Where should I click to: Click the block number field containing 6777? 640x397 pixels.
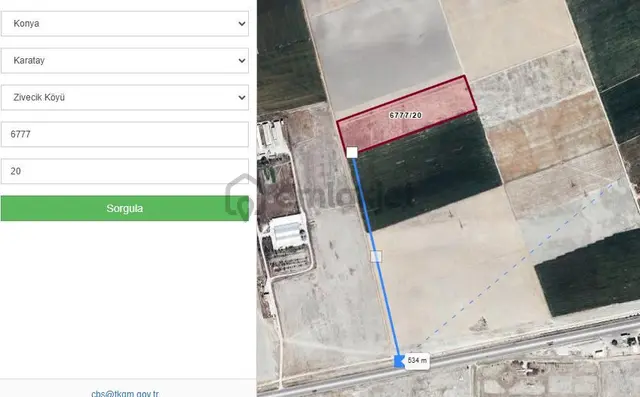pyautogui.click(x=124, y=134)
